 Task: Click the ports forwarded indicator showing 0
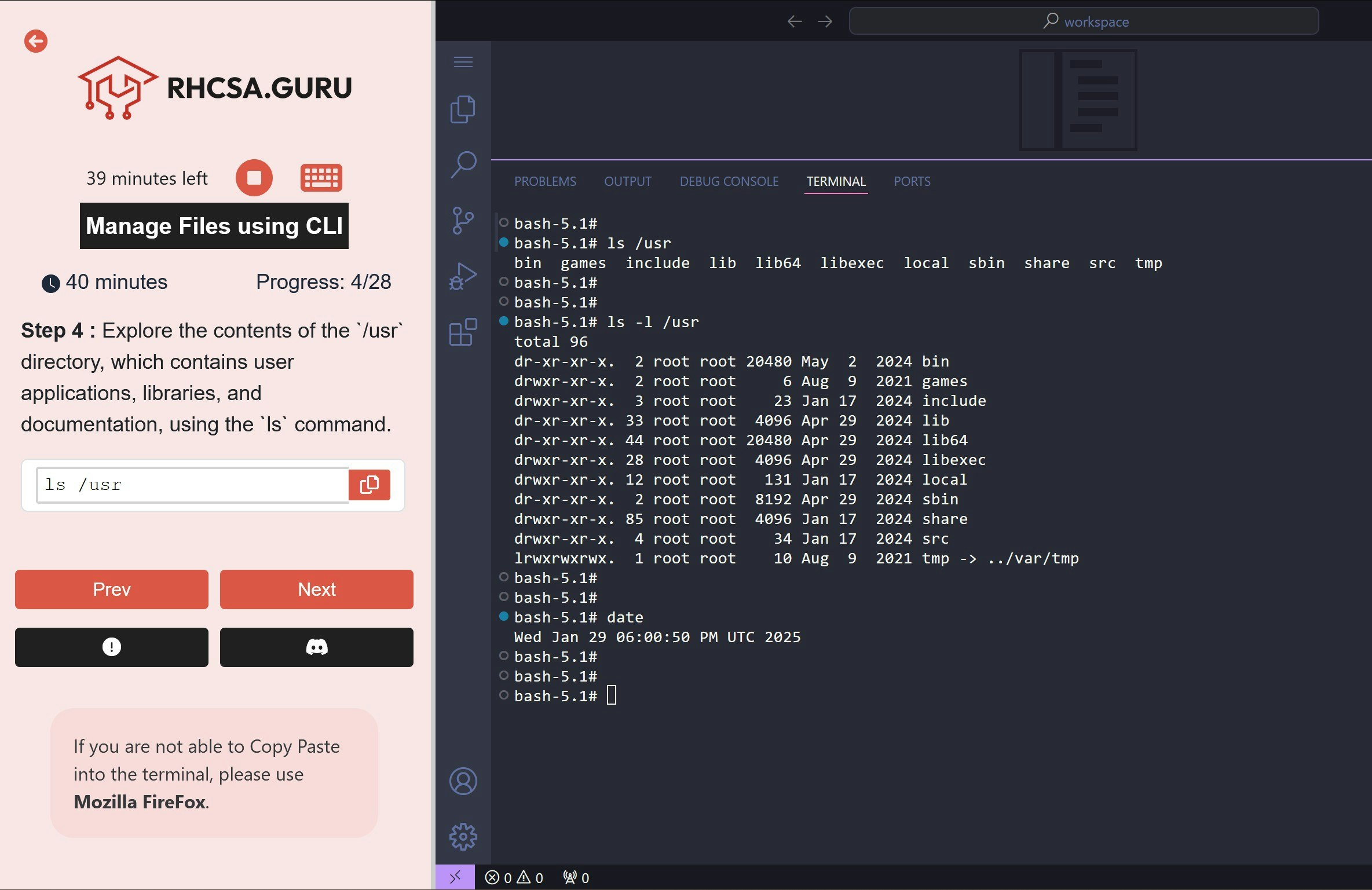click(576, 878)
